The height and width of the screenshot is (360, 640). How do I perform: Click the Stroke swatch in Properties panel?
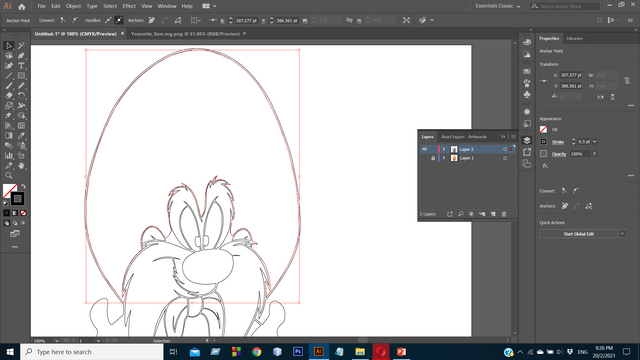(x=543, y=142)
